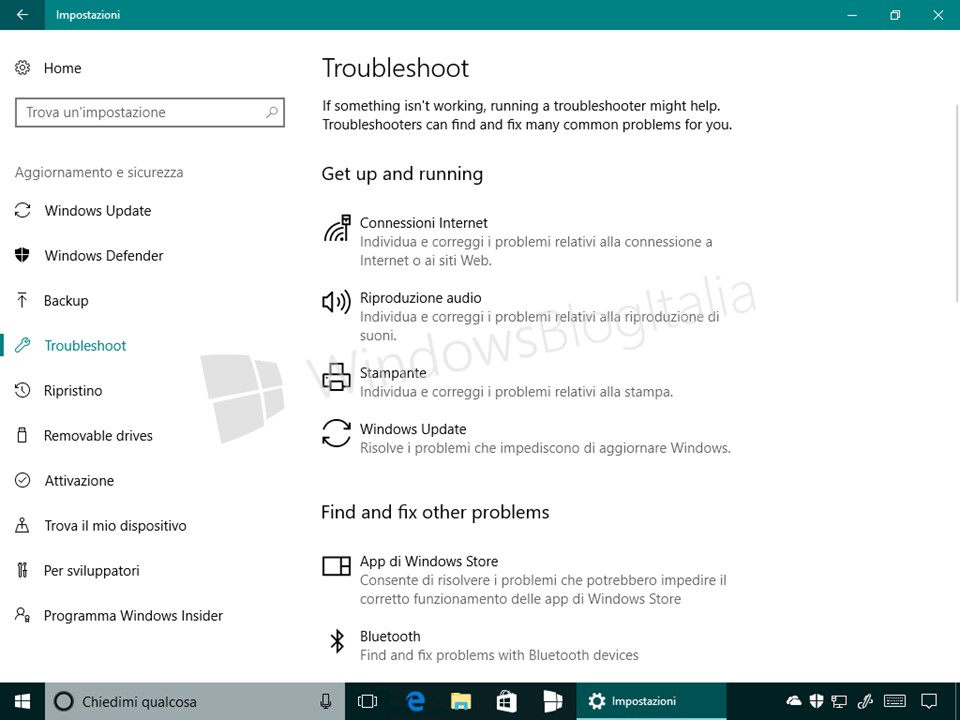Click the Bluetooth symbol icon
The width and height of the screenshot is (960, 720).
click(337, 641)
